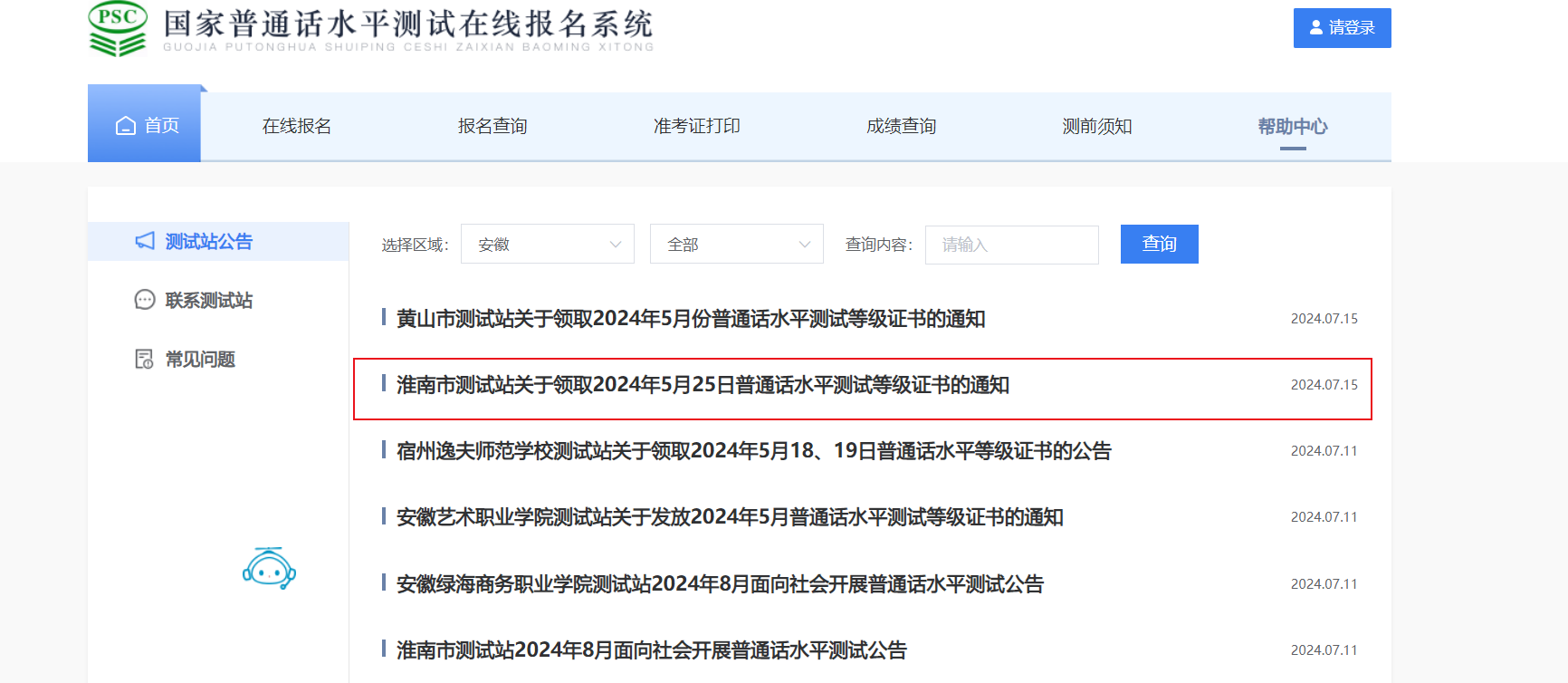Viewport: 1568px width, 683px height.
Task: Click the megaphone icon beside 测试站公告
Action: coord(145,241)
